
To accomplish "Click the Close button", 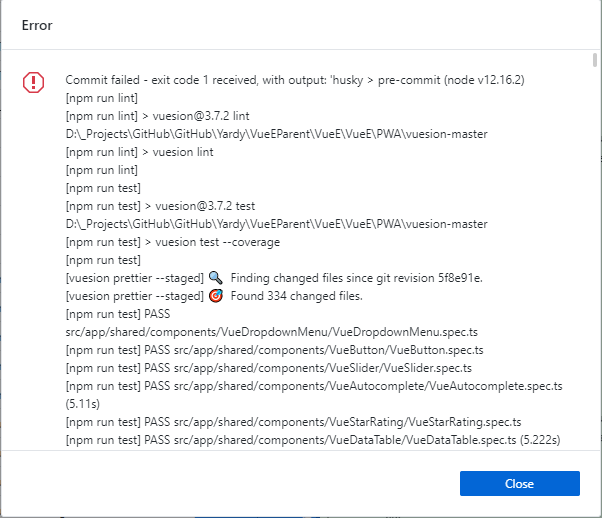I will (x=519, y=484).
